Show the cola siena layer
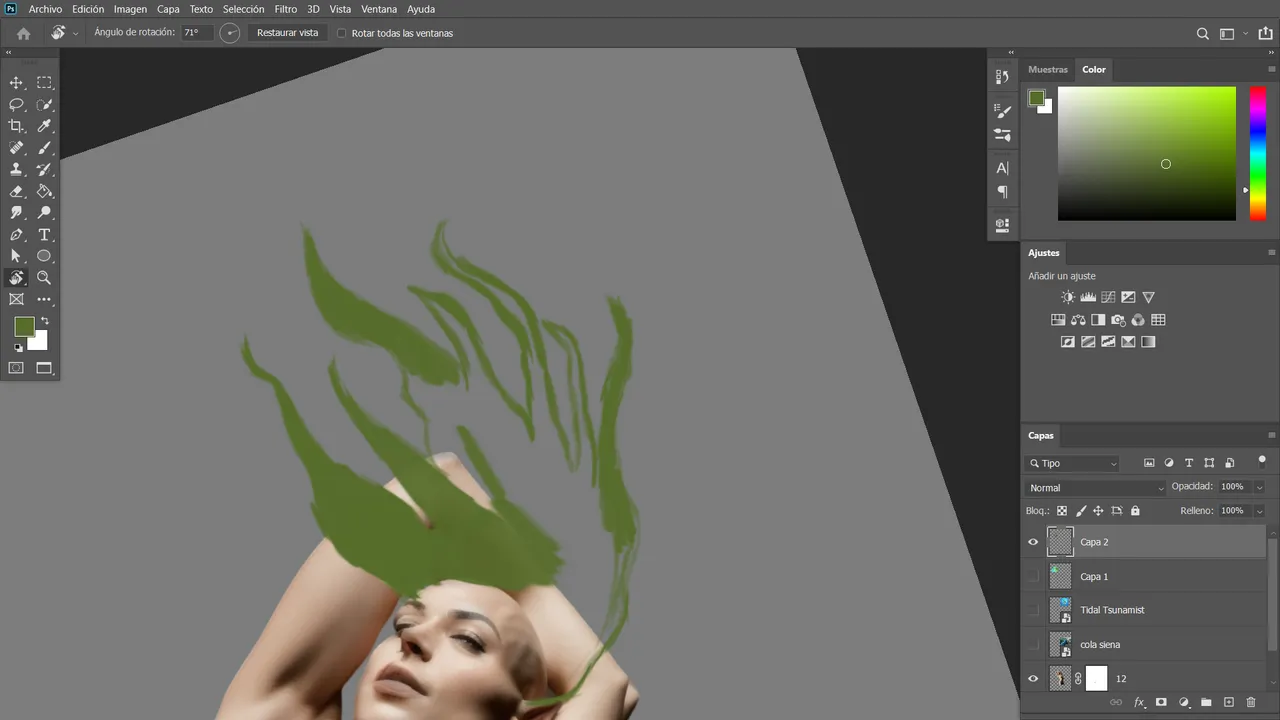 point(1033,644)
